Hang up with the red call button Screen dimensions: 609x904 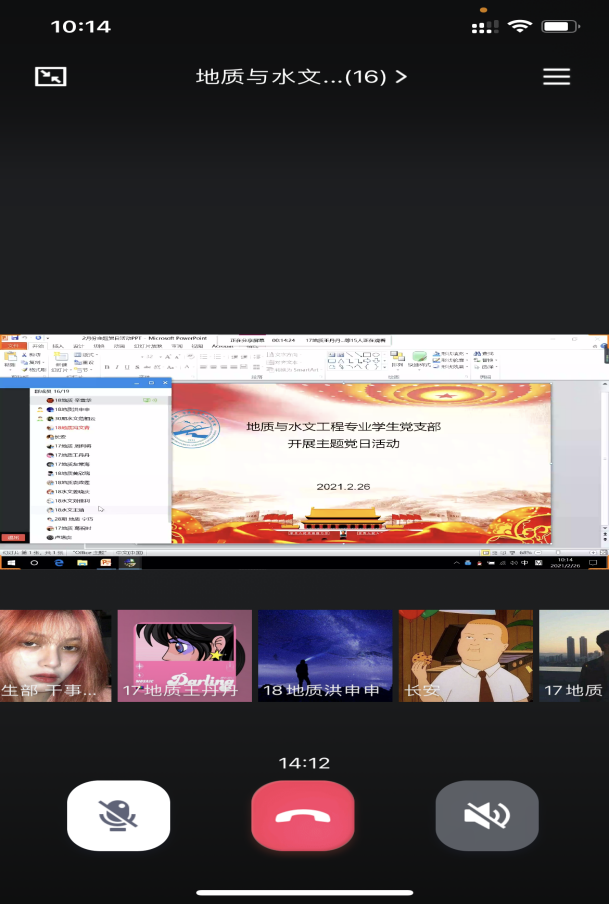[x=303, y=815]
